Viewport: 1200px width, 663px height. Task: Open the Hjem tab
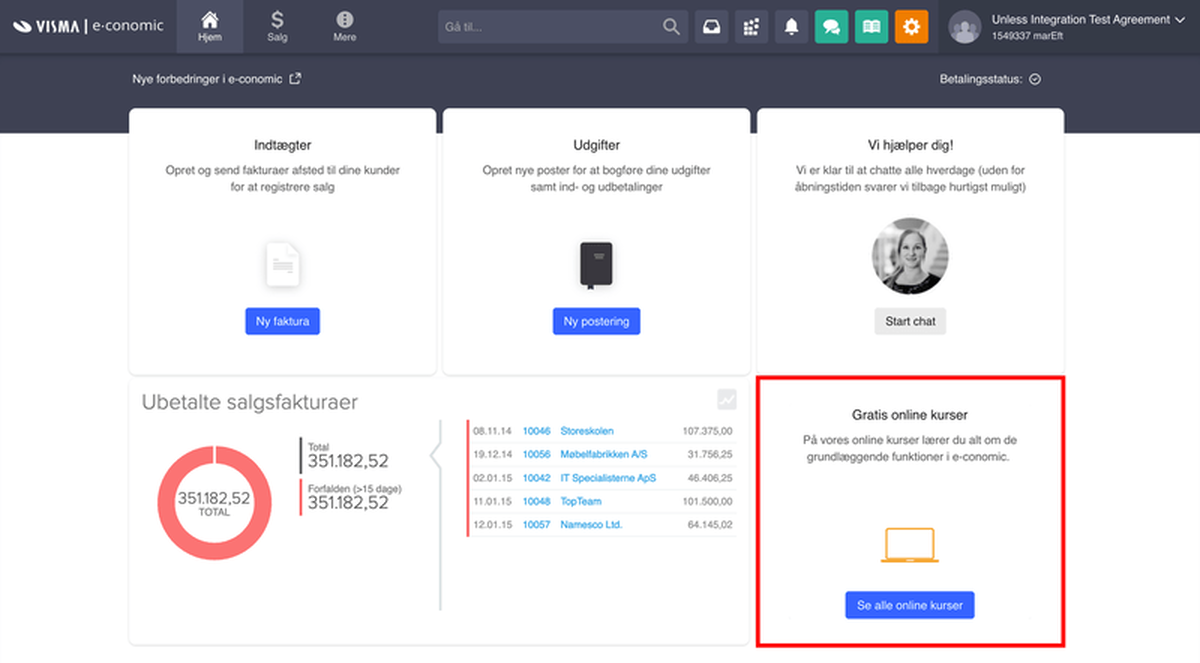coord(210,27)
